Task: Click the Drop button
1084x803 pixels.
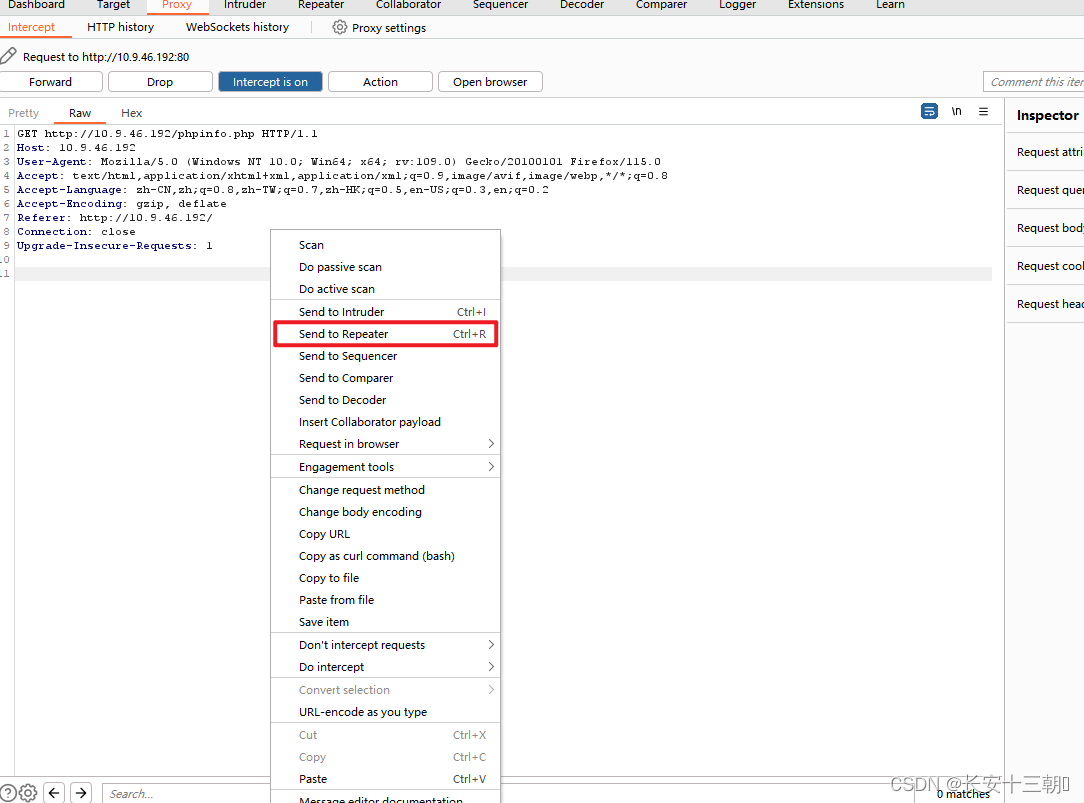Action: 159,81
